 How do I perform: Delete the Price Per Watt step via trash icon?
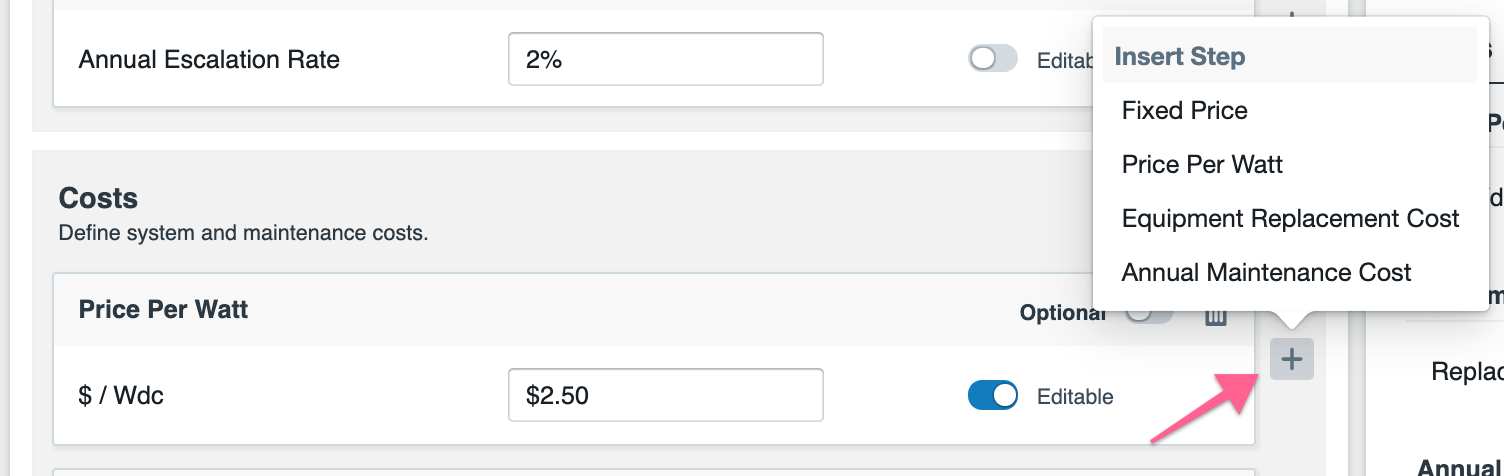[x=1215, y=317]
